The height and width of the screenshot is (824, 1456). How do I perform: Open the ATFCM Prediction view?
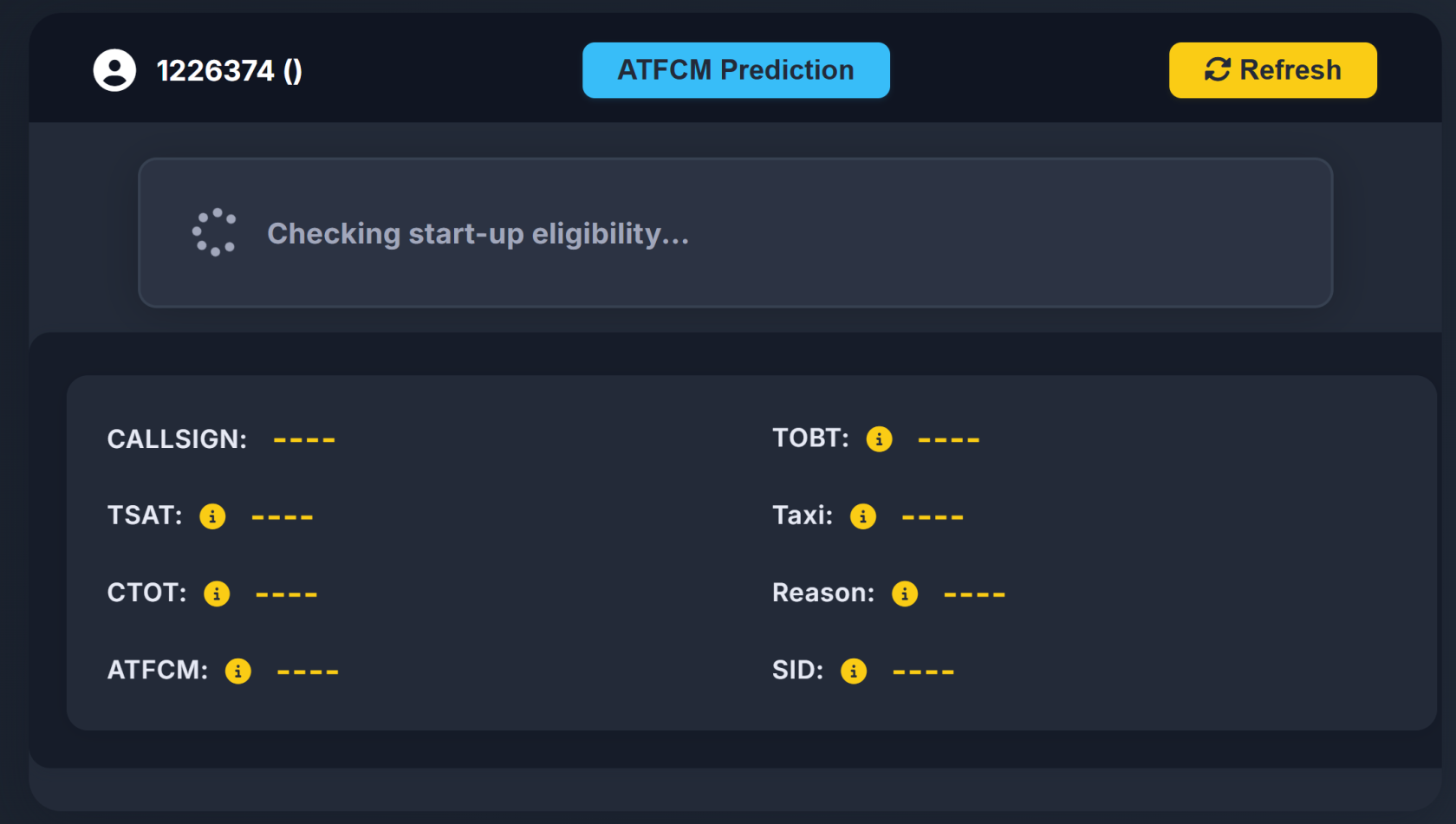tap(736, 70)
